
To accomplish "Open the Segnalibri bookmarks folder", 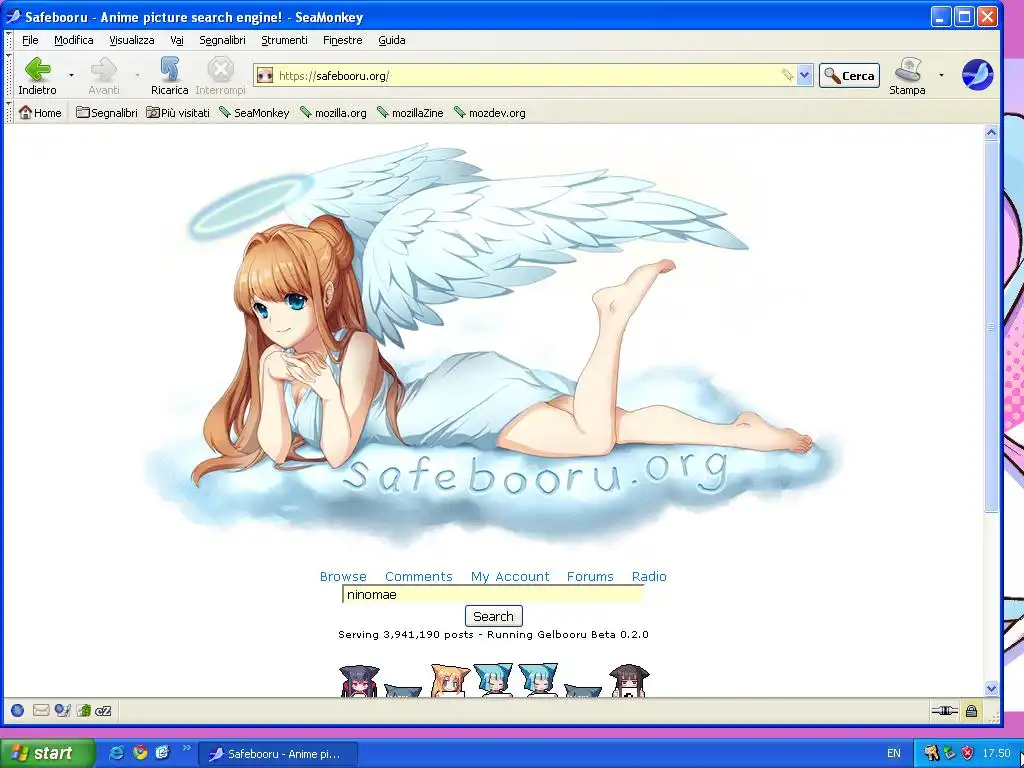I will pos(106,112).
